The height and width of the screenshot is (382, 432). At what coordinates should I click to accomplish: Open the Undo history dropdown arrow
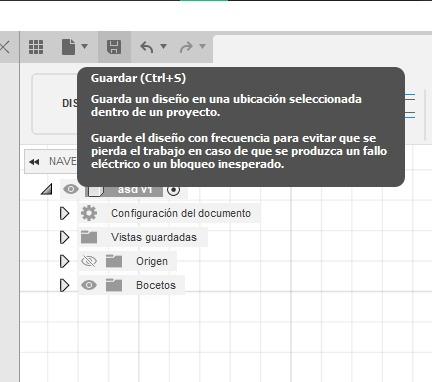pyautogui.click(x=163, y=46)
